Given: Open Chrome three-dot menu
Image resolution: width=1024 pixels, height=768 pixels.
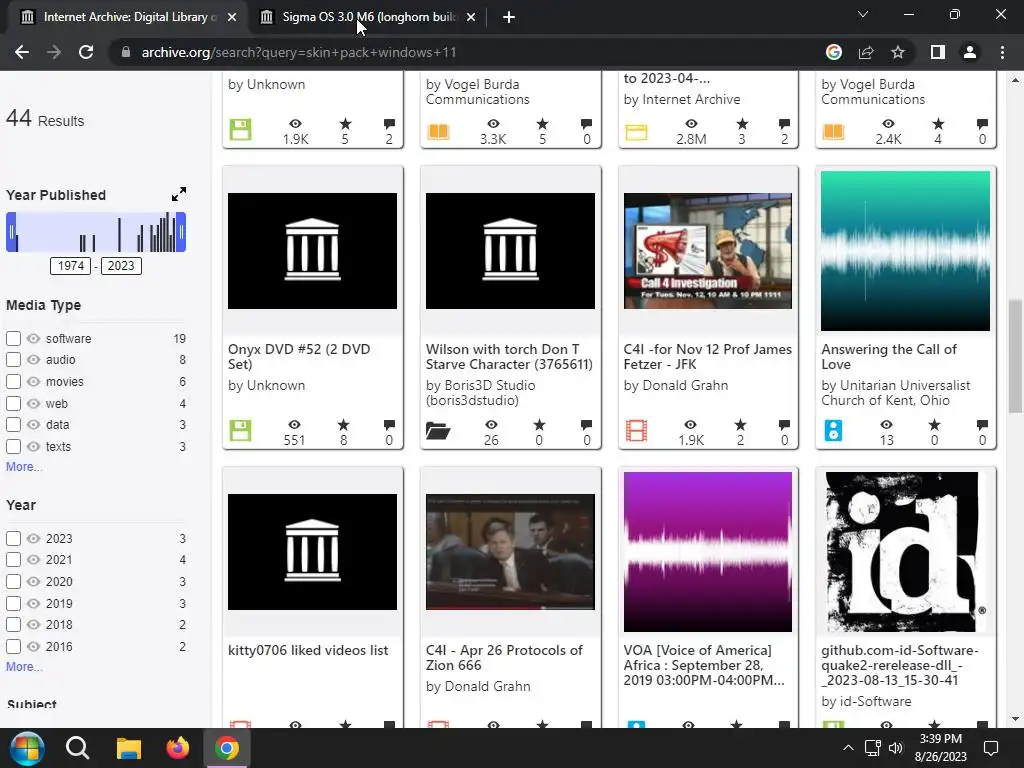Looking at the screenshot, I should point(1002,52).
